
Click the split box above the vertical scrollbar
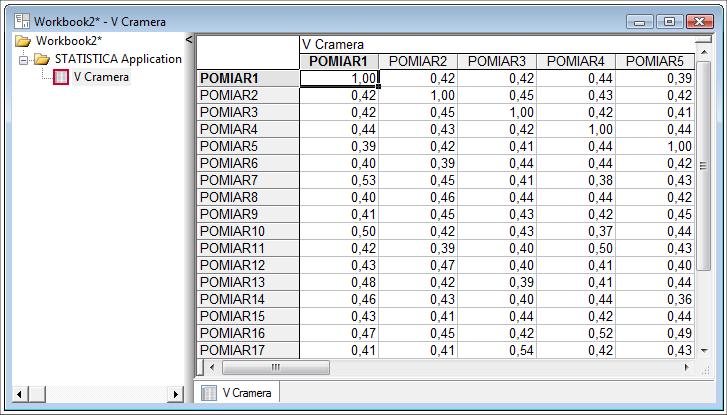704,40
